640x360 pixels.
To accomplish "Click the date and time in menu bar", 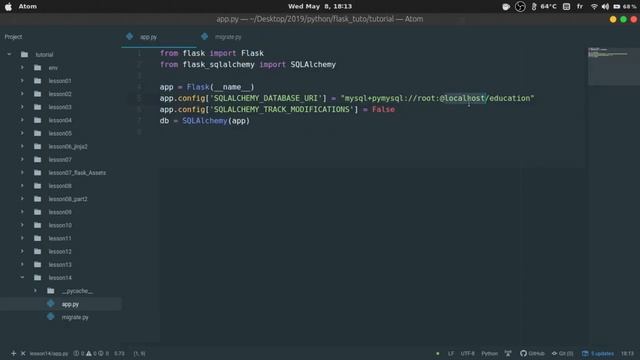I will pos(320,7).
